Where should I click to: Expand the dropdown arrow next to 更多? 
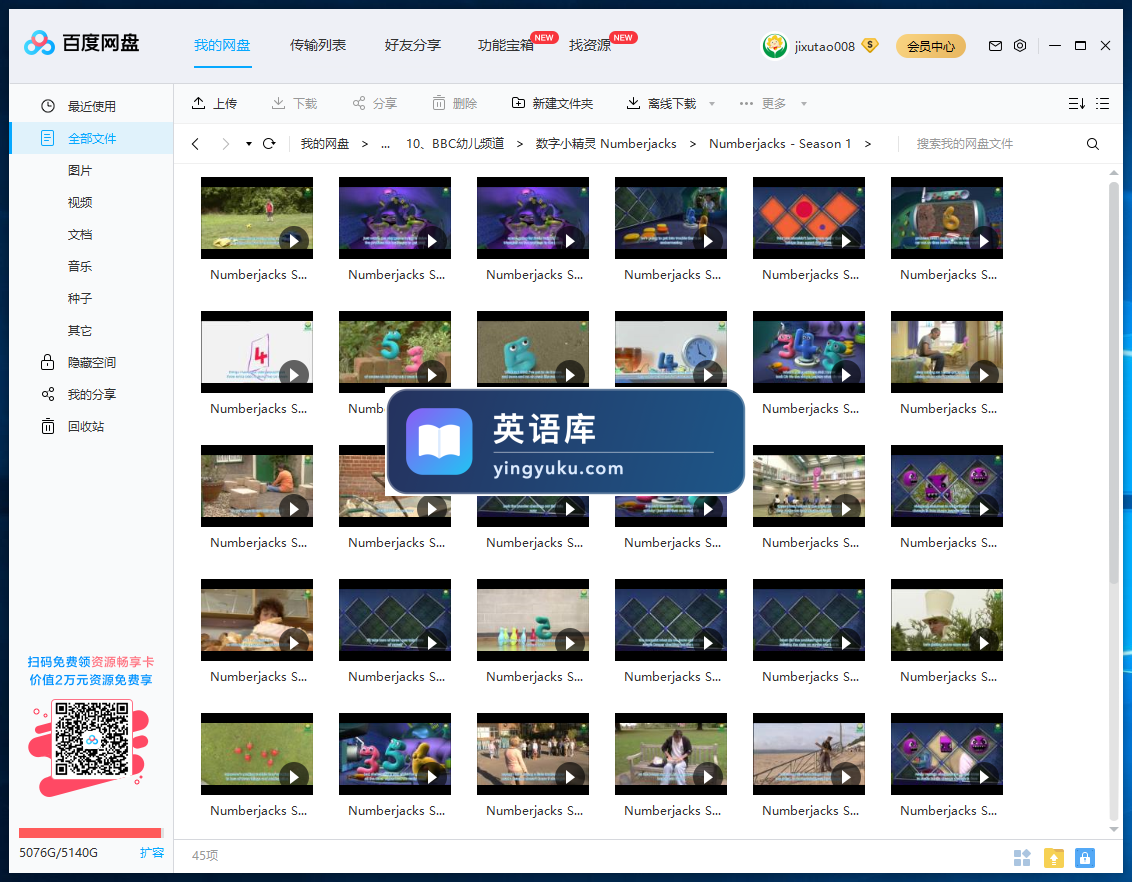804,104
